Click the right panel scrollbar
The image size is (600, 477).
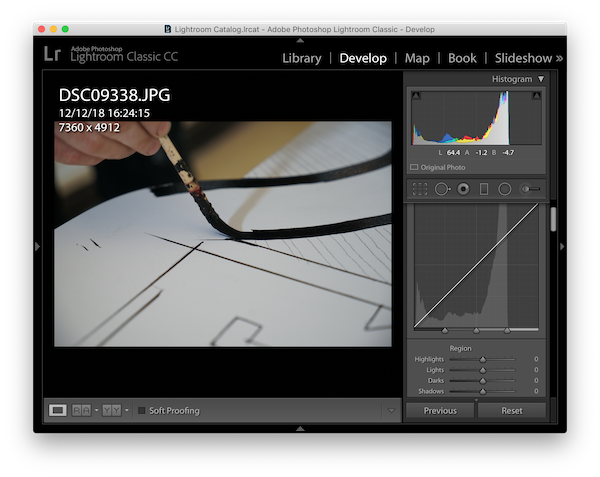coord(553,220)
